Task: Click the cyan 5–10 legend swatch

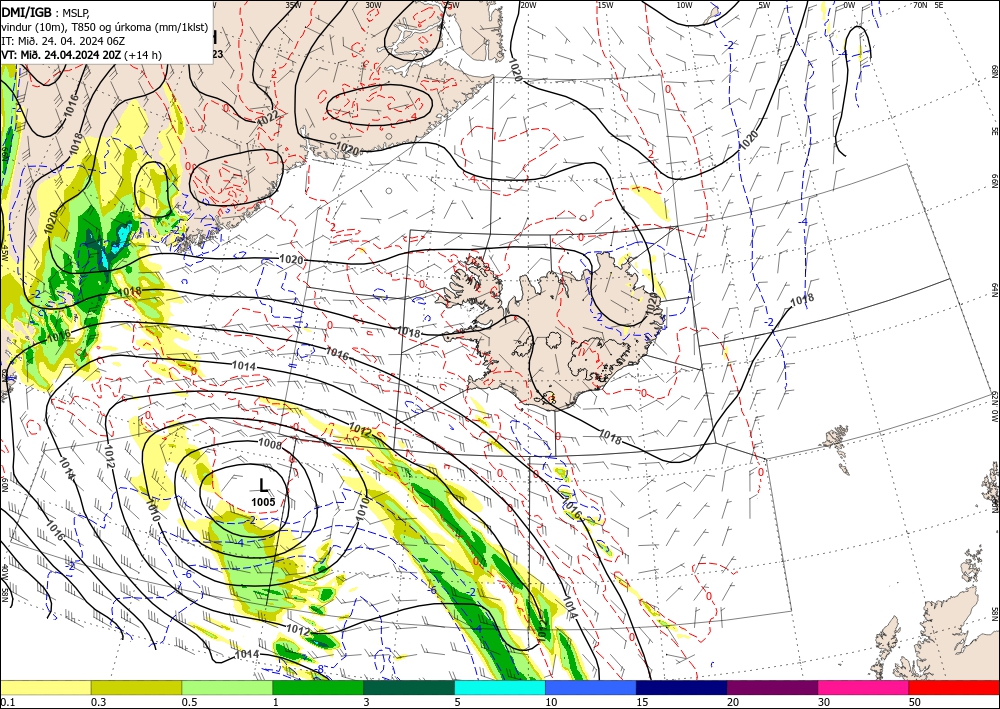Action: [500, 687]
